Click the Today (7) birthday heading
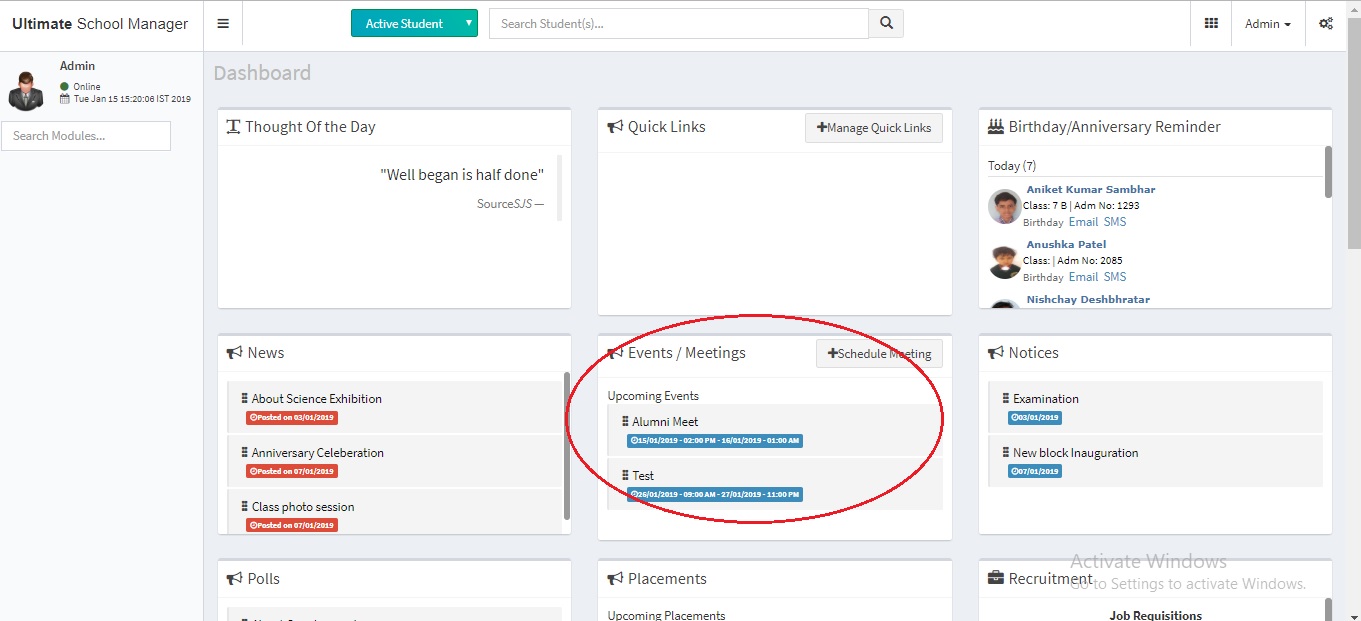Image resolution: width=1361 pixels, height=621 pixels. pyautogui.click(x=1012, y=166)
